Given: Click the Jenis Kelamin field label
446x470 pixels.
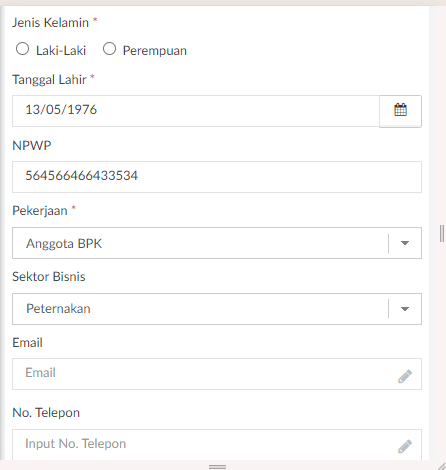Looking at the screenshot, I should click(x=50, y=23).
